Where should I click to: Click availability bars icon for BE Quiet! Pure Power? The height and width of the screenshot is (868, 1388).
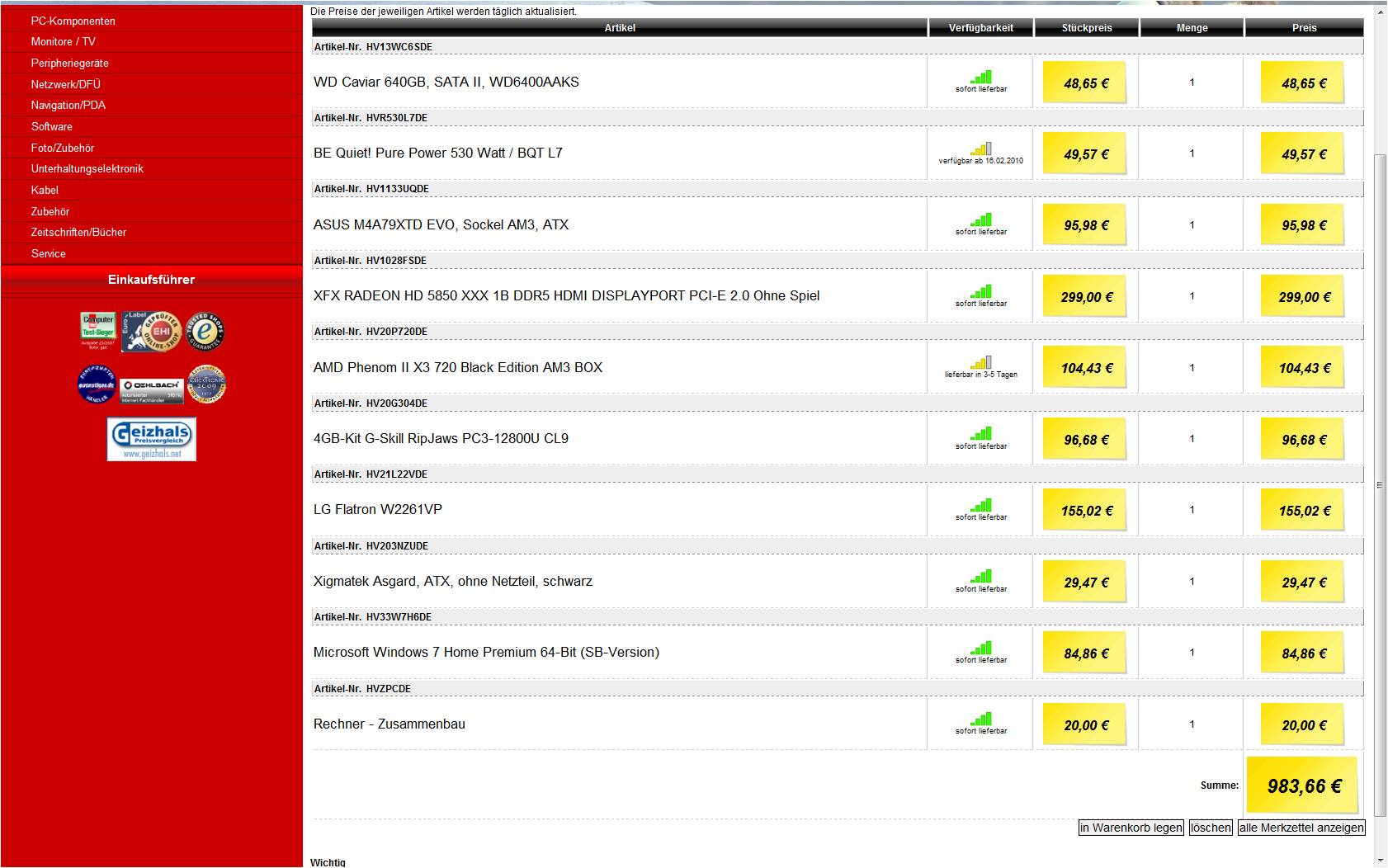[x=981, y=149]
